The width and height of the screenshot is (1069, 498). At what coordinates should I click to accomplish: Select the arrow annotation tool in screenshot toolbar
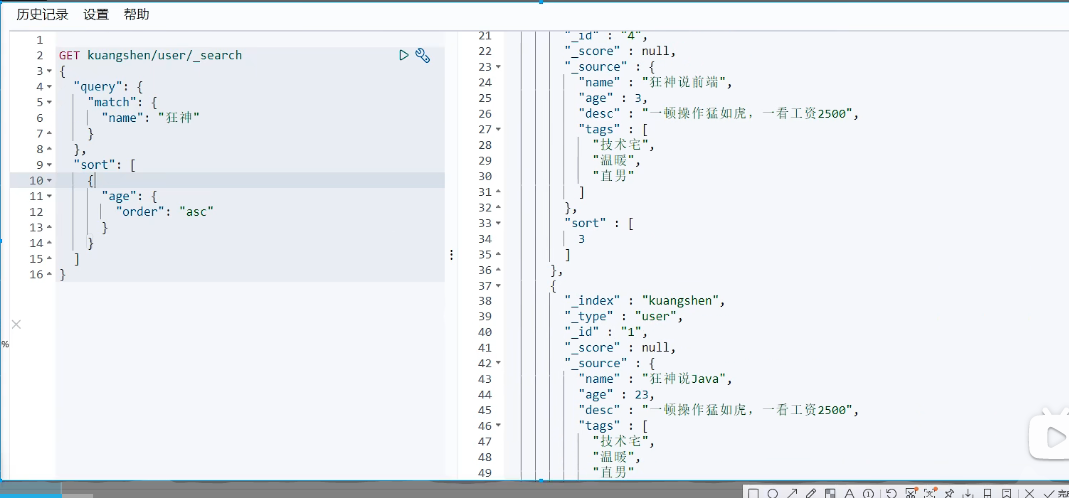792,493
